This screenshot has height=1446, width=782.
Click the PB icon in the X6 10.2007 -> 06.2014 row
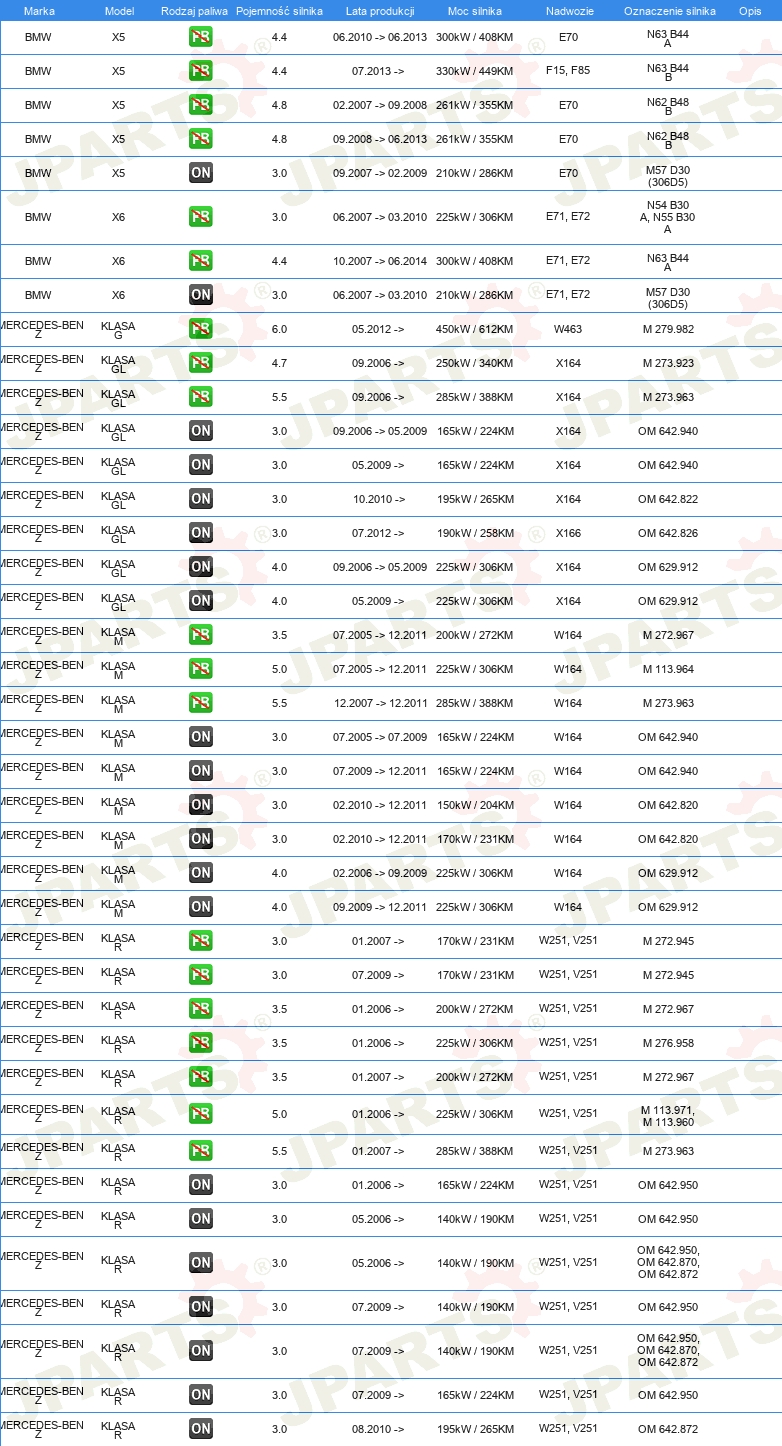coord(200,261)
